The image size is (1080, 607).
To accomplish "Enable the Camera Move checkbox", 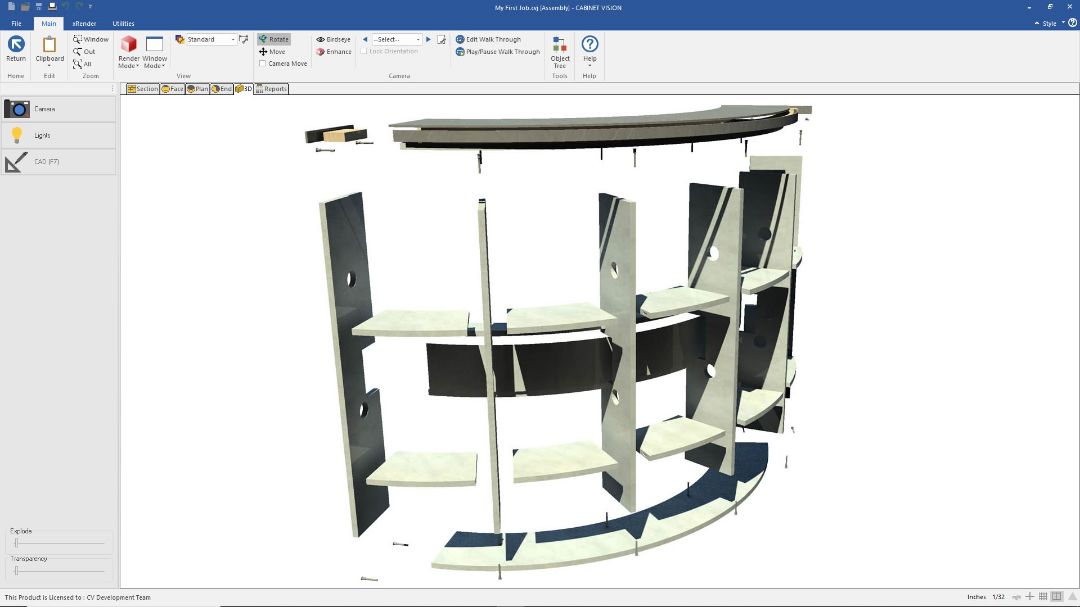I will click(x=263, y=64).
